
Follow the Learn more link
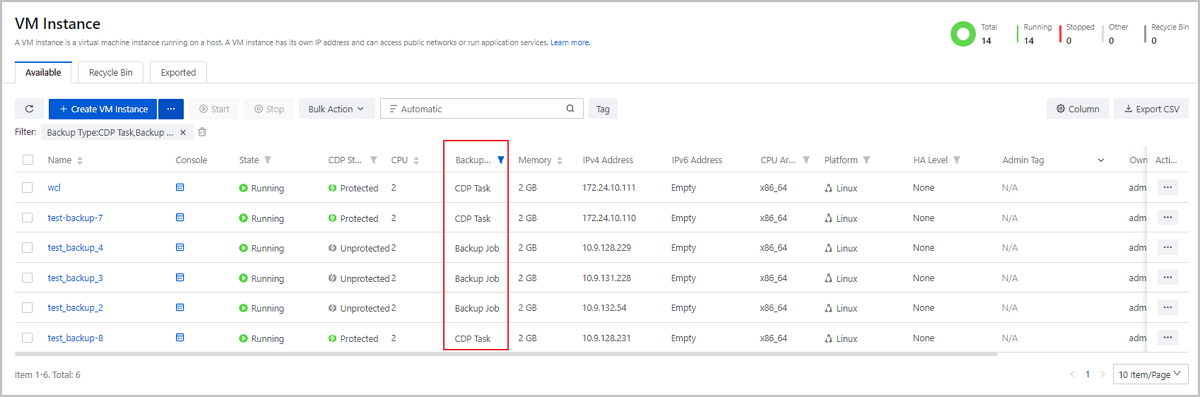(570, 43)
